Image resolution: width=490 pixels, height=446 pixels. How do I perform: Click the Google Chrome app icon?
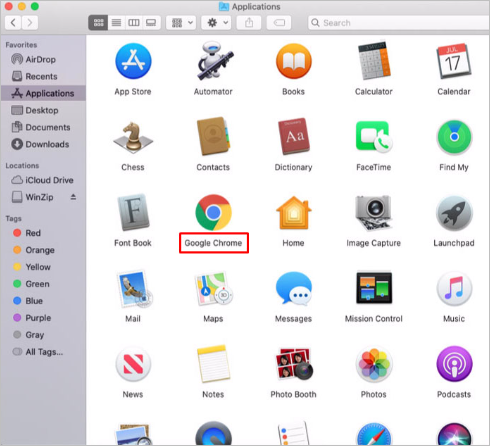[x=213, y=212]
